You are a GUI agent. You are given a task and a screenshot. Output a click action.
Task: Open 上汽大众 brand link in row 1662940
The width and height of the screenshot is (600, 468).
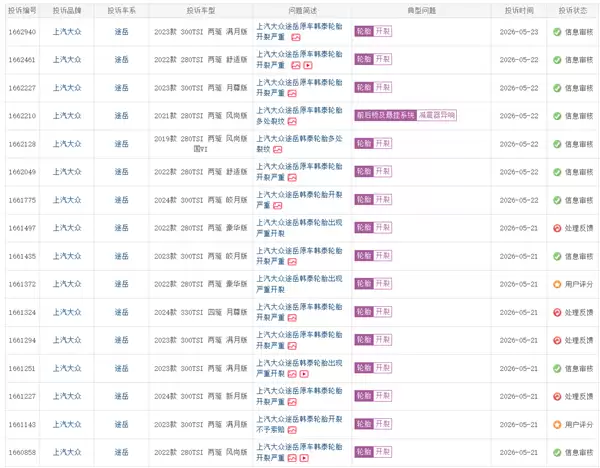click(67, 32)
